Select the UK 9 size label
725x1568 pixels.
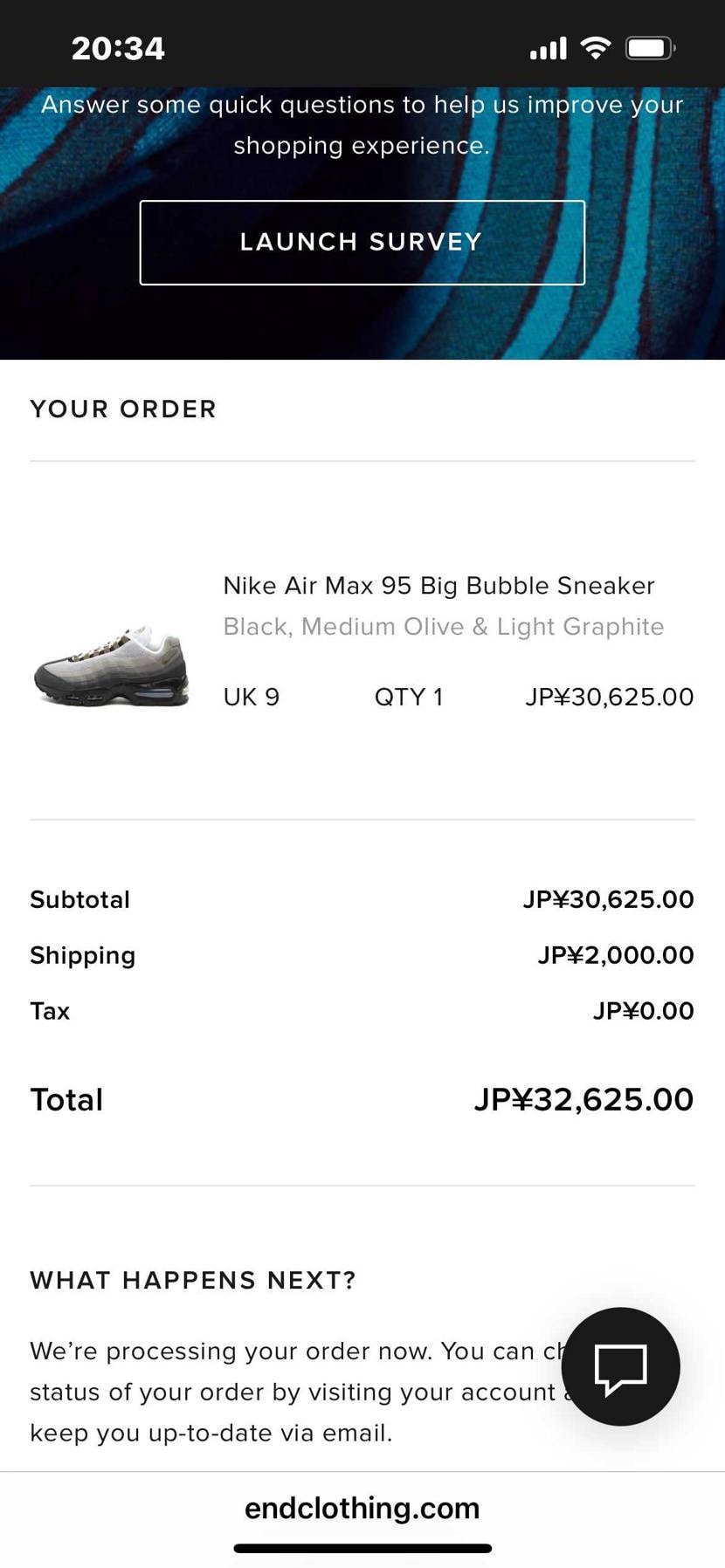[252, 697]
